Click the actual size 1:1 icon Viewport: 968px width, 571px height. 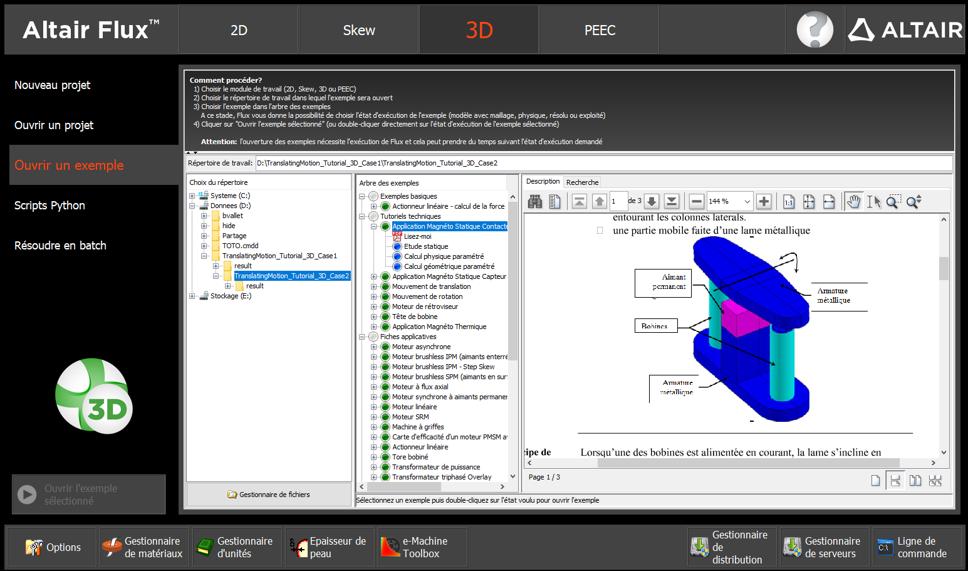coord(789,202)
